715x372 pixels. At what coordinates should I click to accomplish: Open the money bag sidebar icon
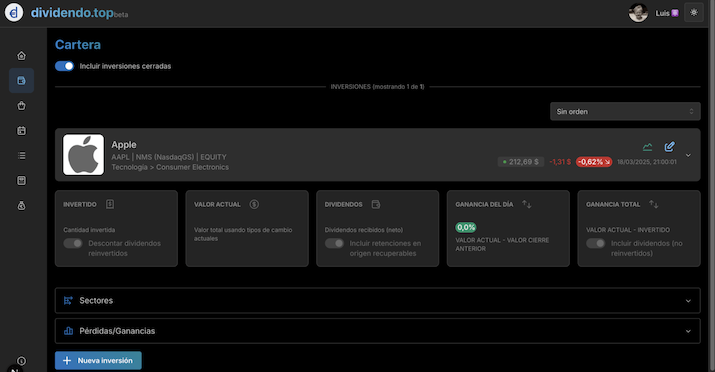21,206
